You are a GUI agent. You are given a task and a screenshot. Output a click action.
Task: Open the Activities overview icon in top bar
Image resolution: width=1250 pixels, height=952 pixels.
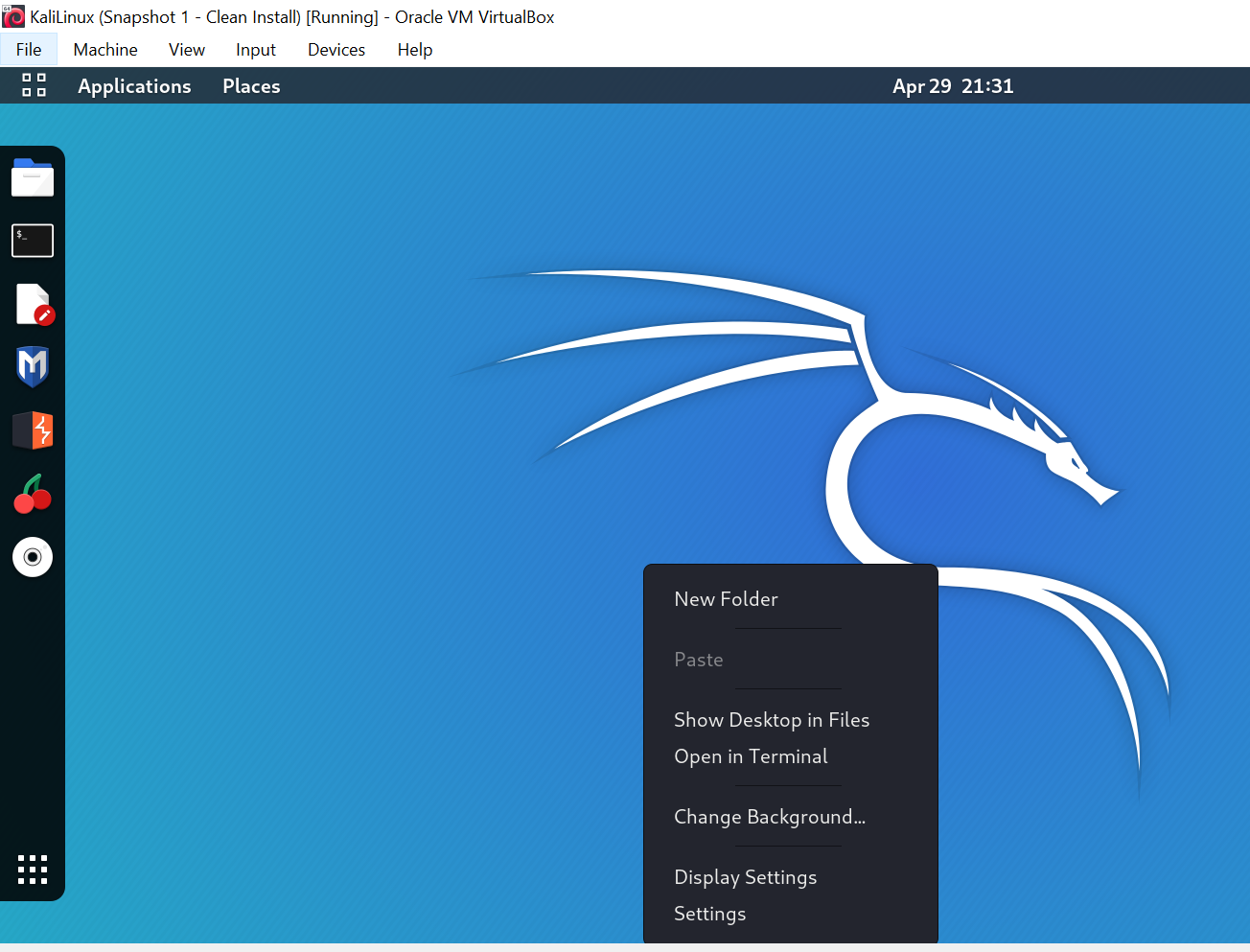(34, 85)
